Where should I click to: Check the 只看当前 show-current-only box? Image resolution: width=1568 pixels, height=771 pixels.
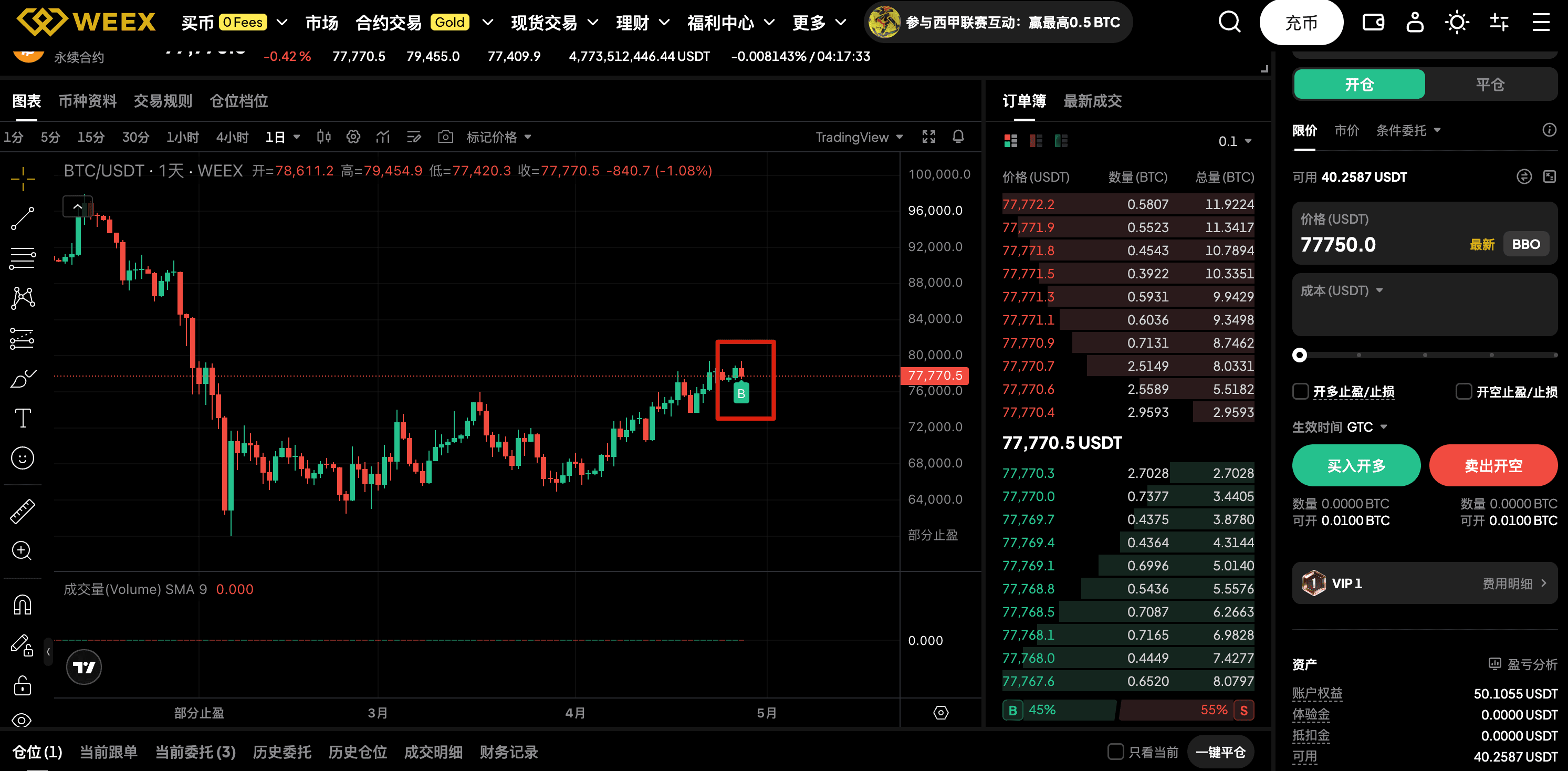(x=1116, y=752)
